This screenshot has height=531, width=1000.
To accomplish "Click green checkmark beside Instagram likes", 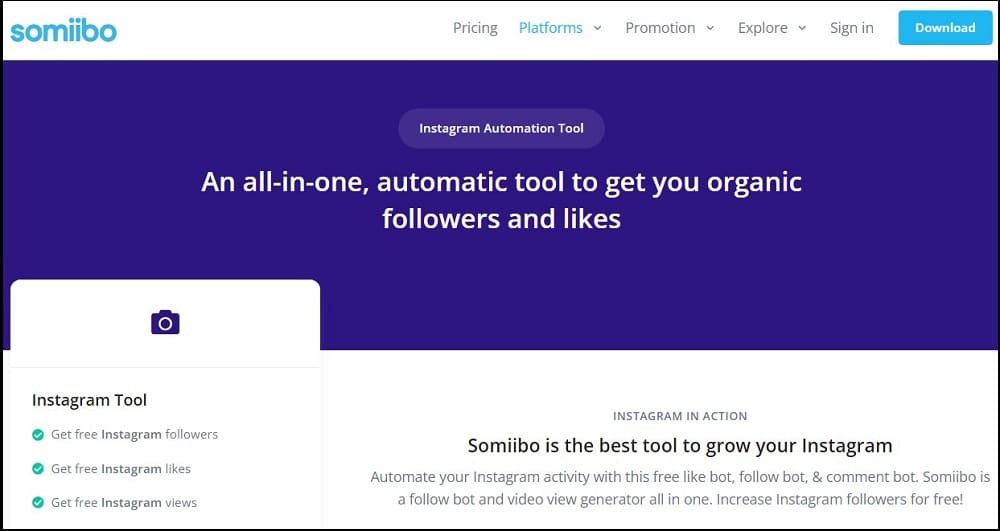I will click(x=38, y=469).
